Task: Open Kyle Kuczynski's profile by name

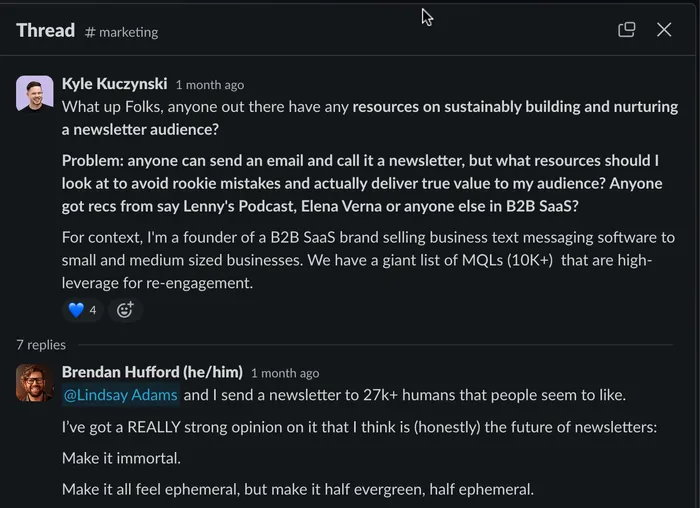Action: click(x=114, y=84)
